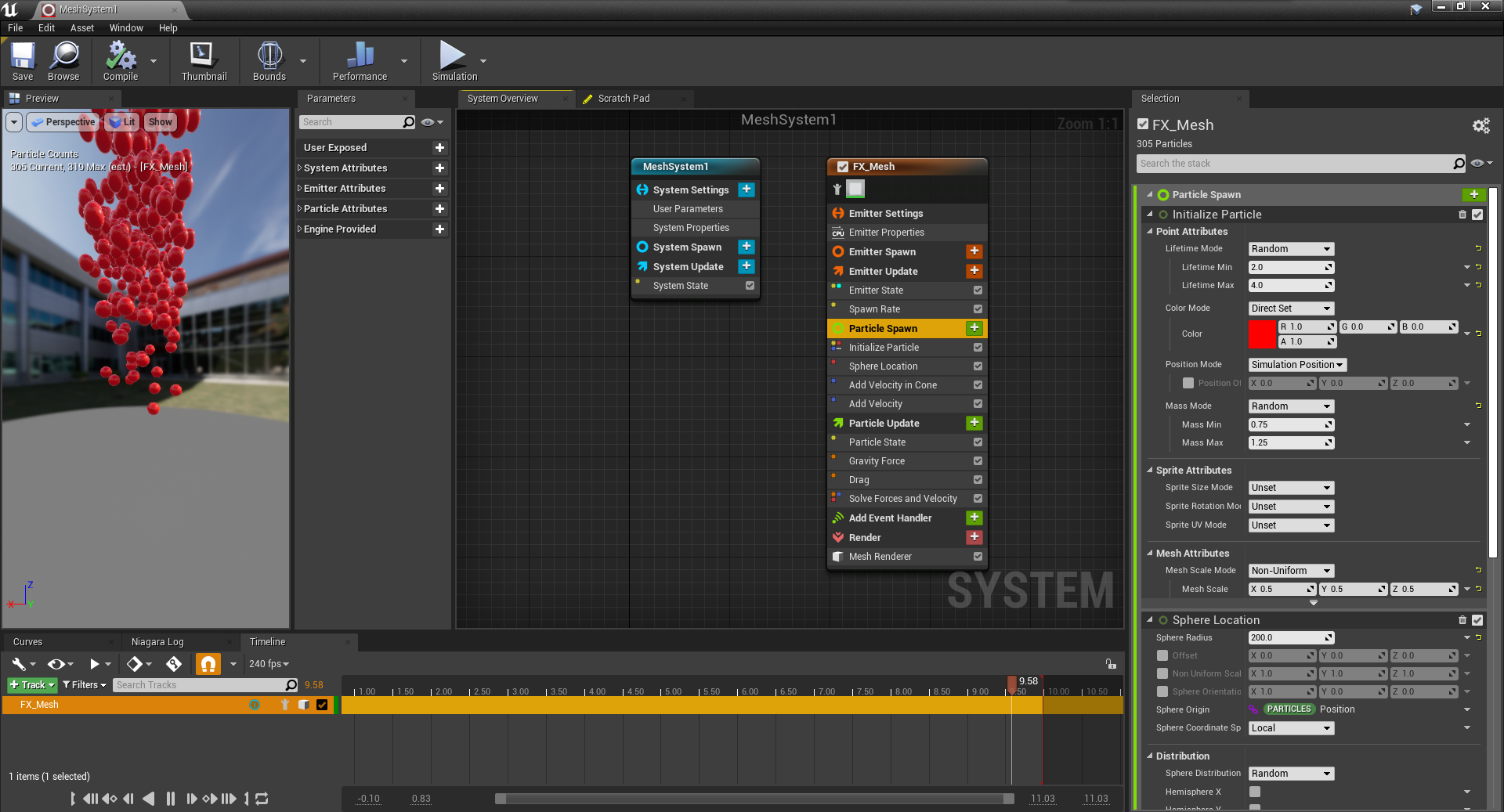
Task: Expand System Attributes category
Action: tap(299, 168)
